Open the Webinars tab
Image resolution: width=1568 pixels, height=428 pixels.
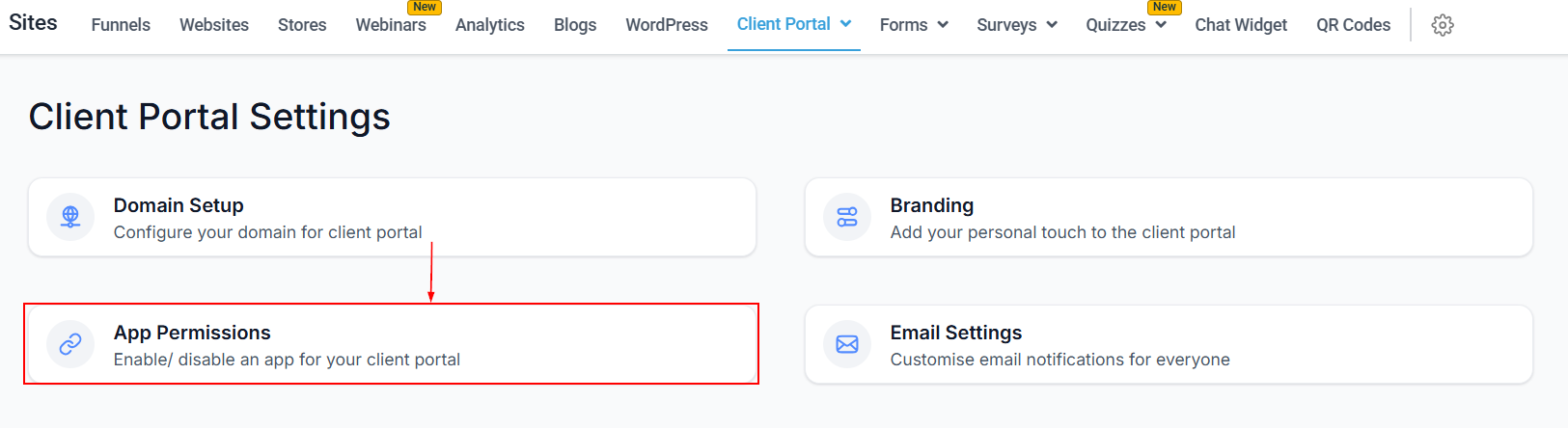point(391,25)
